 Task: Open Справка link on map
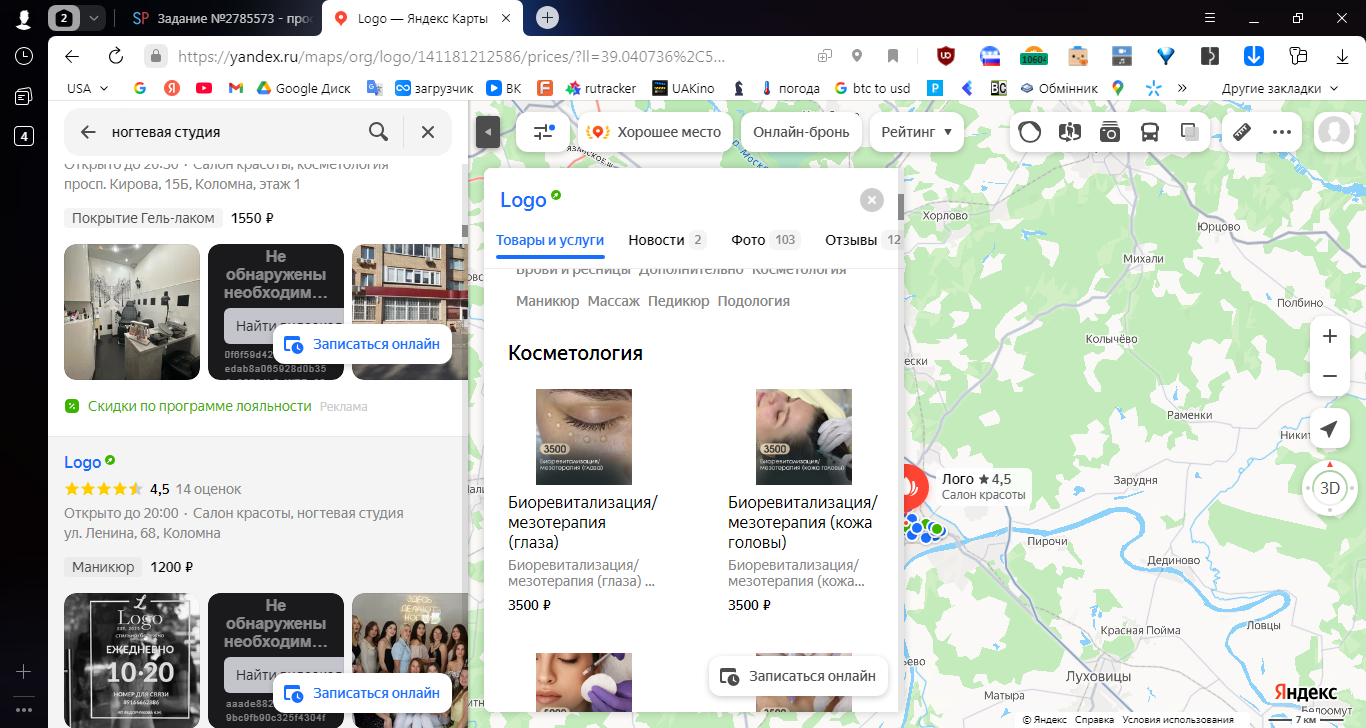1095,720
